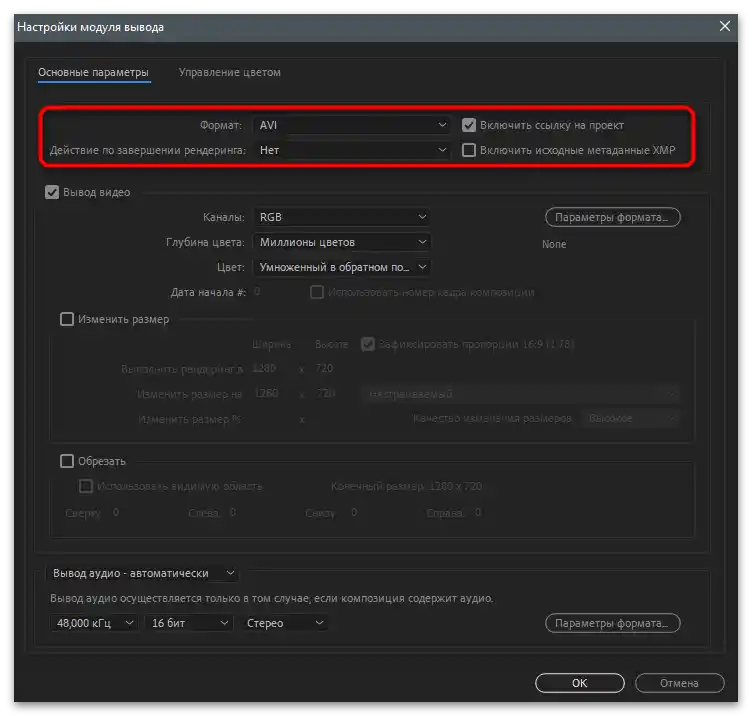Click video Параметры формата button near None
This screenshot has width=752, height=716.
(612, 217)
